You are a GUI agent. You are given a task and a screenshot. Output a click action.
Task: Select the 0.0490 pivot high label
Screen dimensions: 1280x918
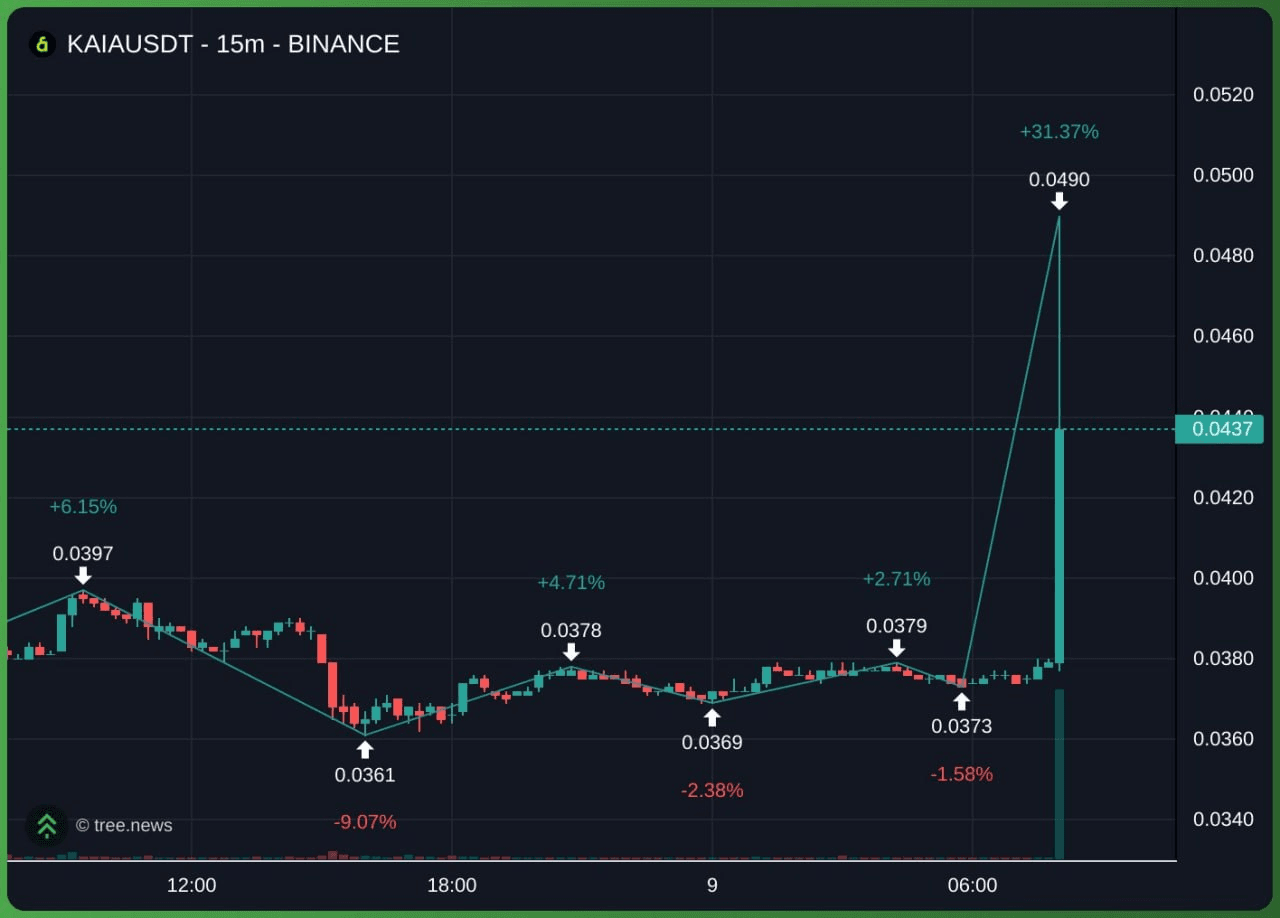pos(1059,180)
